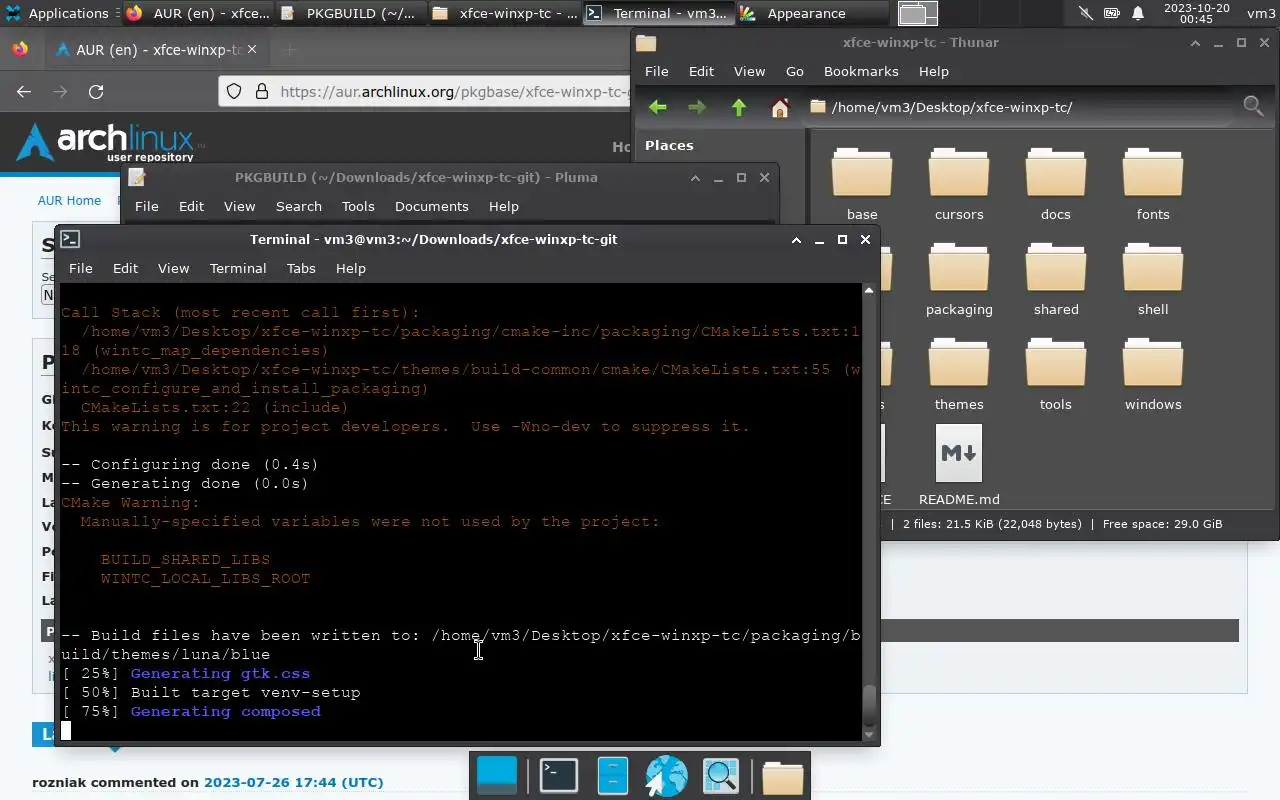
Task: Select the shared folder in Thunar
Action: coord(1056,280)
